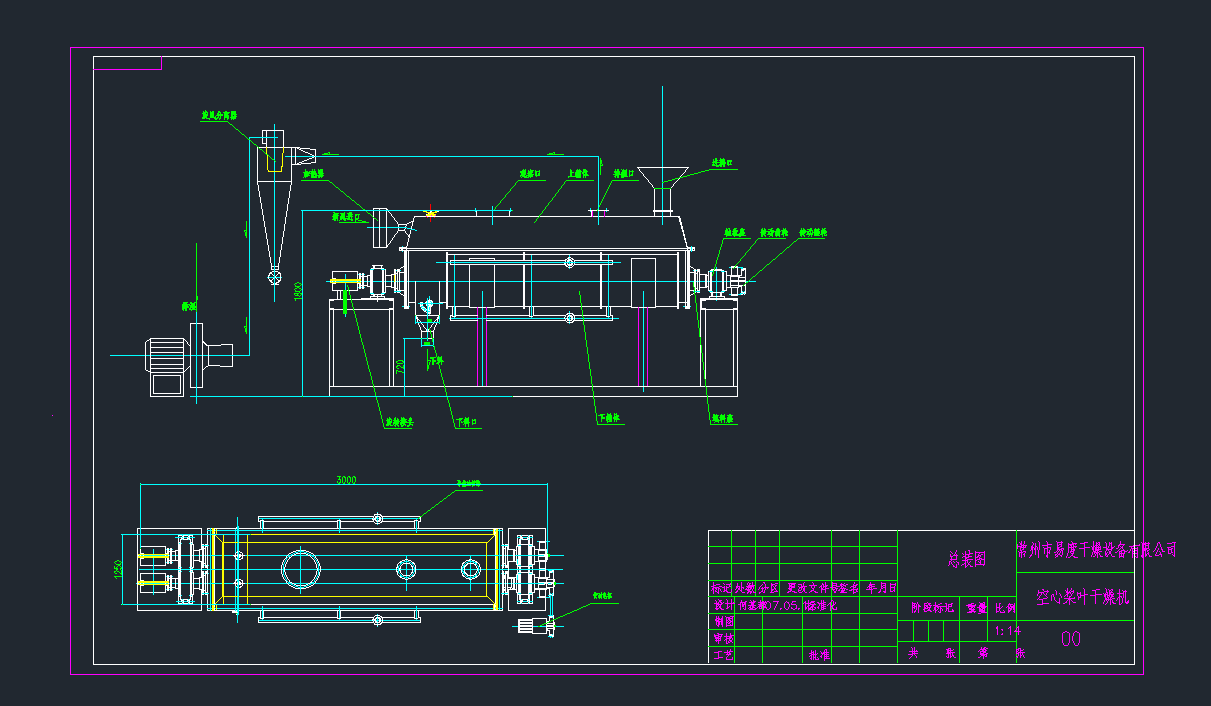Click the 加热器 heater annotation text
The image size is (1211, 706).
(x=313, y=174)
